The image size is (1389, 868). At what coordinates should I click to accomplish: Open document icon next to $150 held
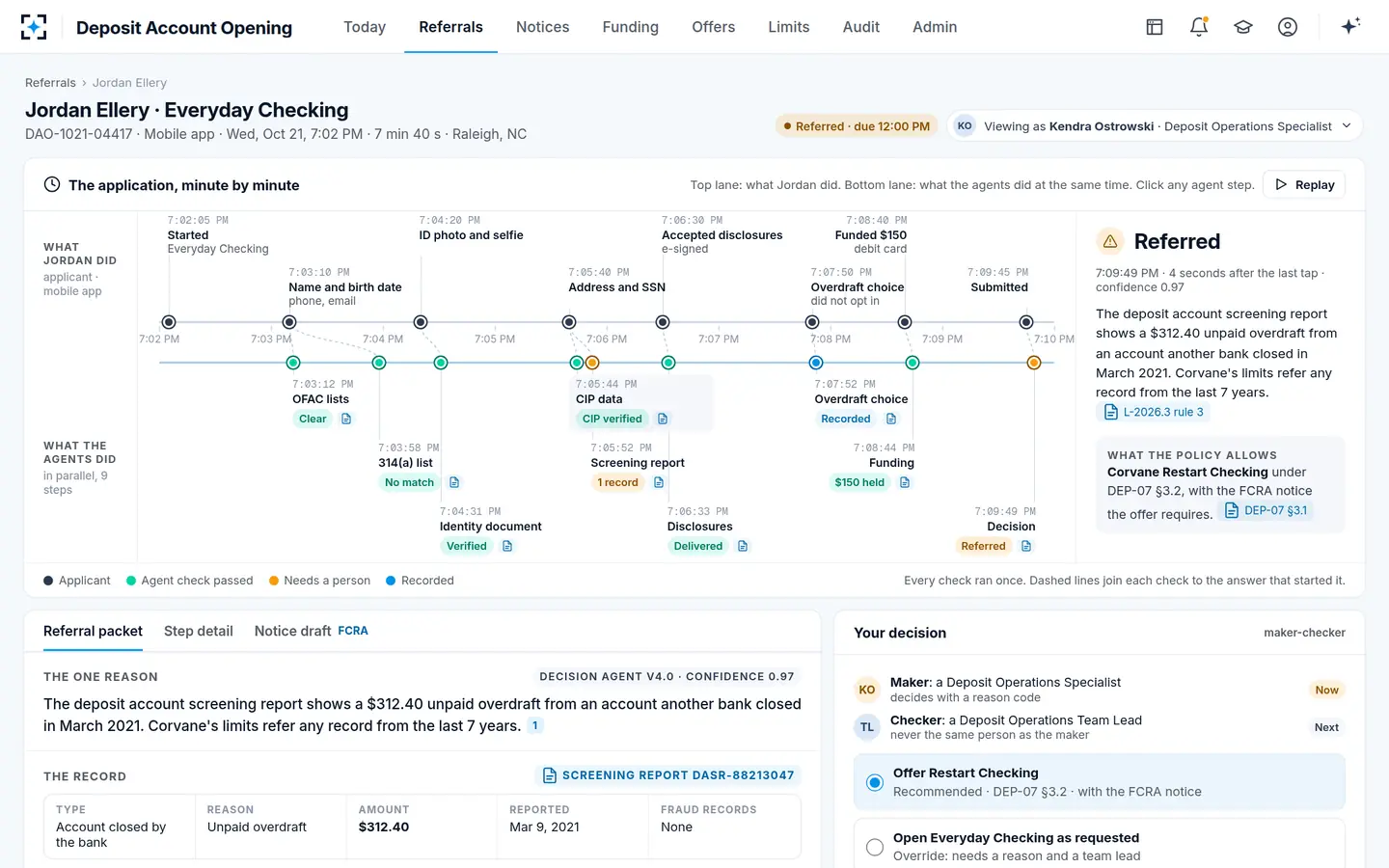[905, 482]
